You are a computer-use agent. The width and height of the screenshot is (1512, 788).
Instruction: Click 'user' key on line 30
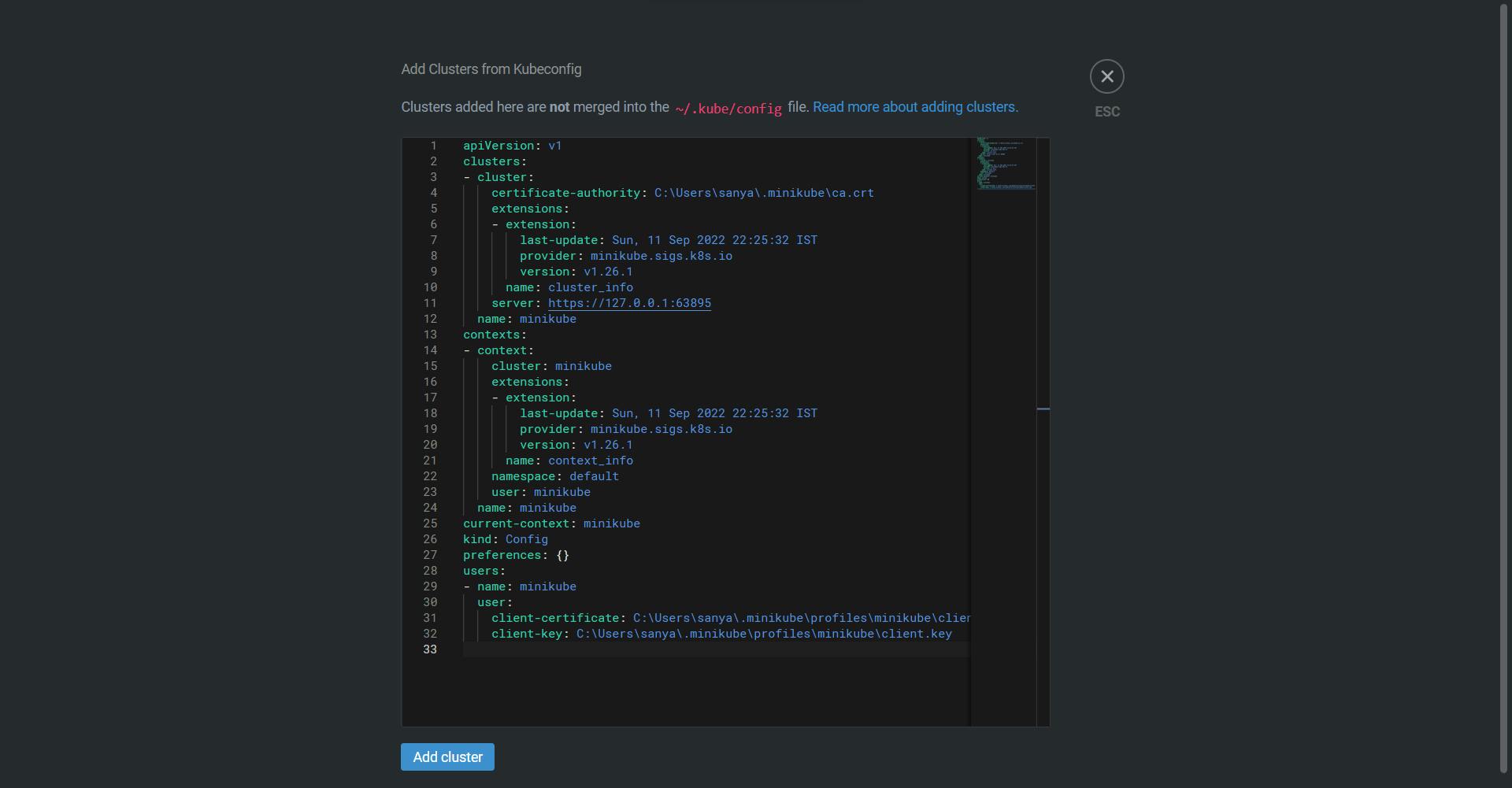pos(491,602)
